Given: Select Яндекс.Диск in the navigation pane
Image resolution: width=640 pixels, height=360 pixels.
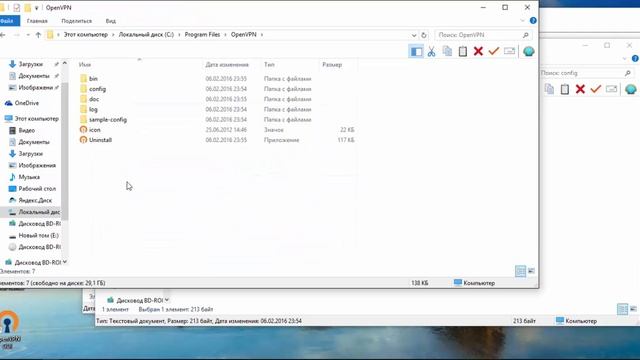Looking at the screenshot, I should pyautogui.click(x=35, y=200).
